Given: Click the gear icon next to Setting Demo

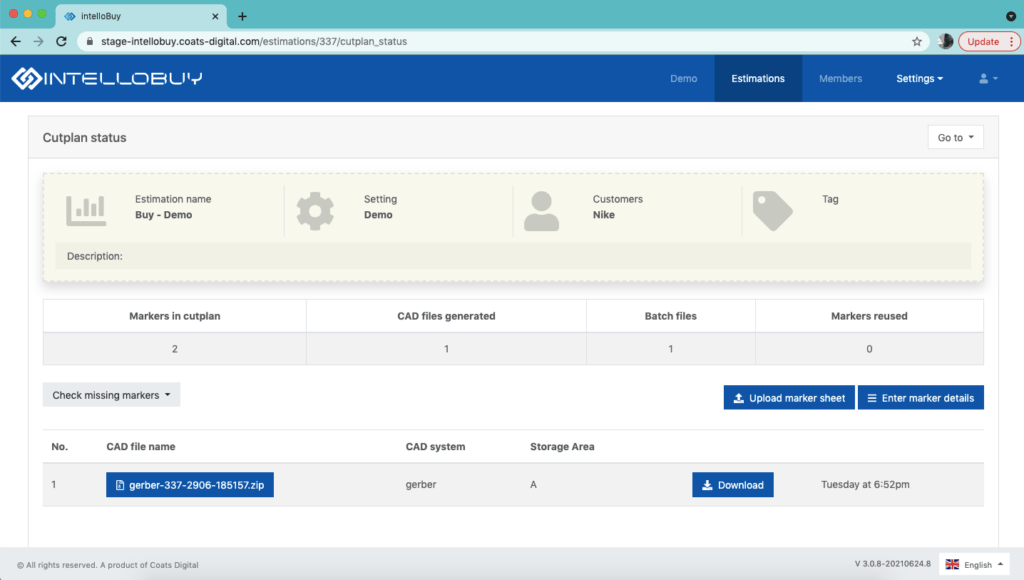Looking at the screenshot, I should (316, 210).
